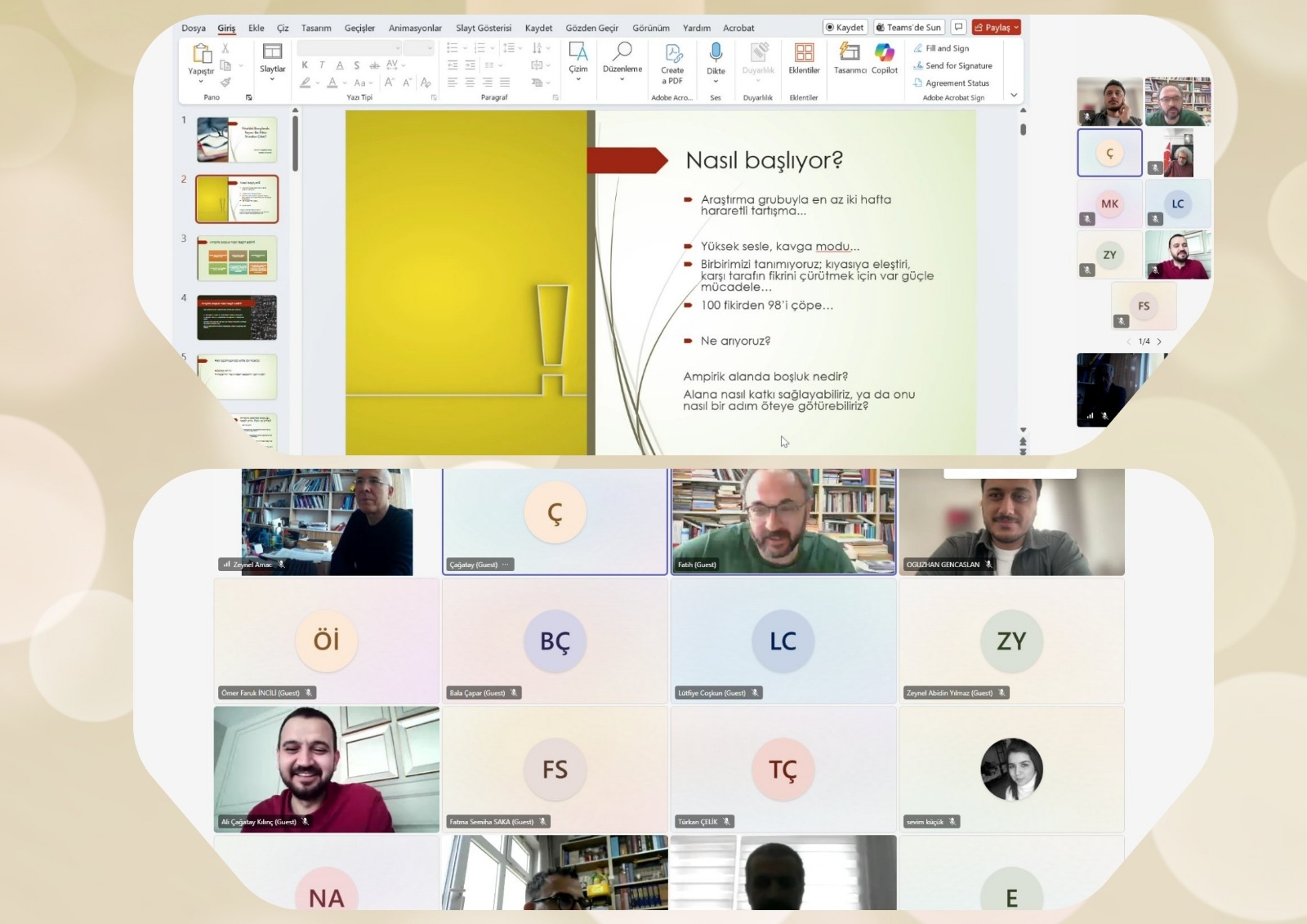Click the Copilot icon in the ribbon
Image resolution: width=1307 pixels, height=924 pixels.
[x=884, y=54]
